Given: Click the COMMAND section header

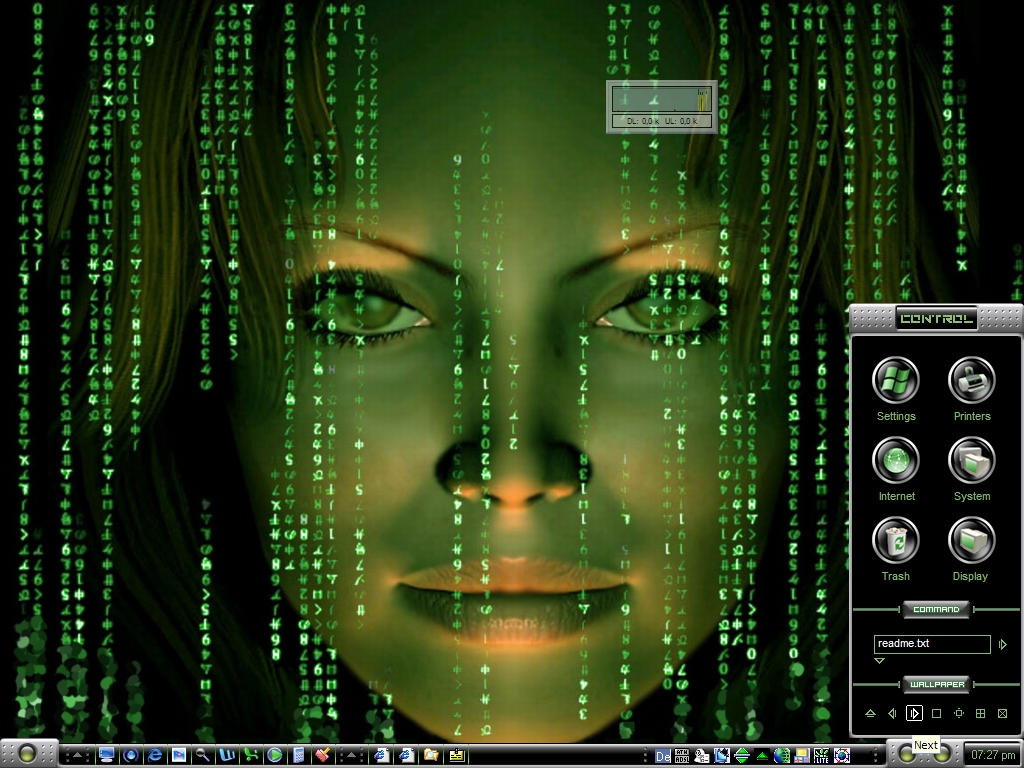Looking at the screenshot, I should click(936, 609).
